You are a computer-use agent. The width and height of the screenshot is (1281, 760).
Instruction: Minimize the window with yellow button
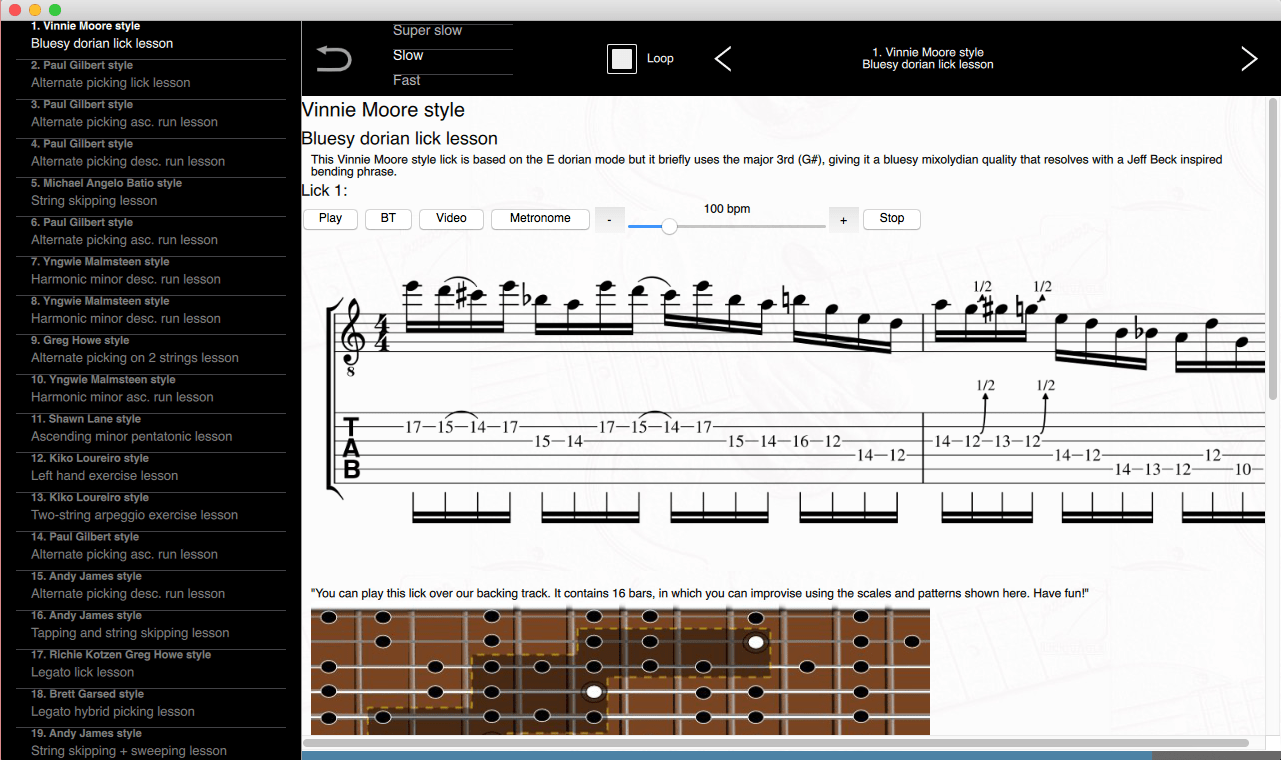[35, 9]
